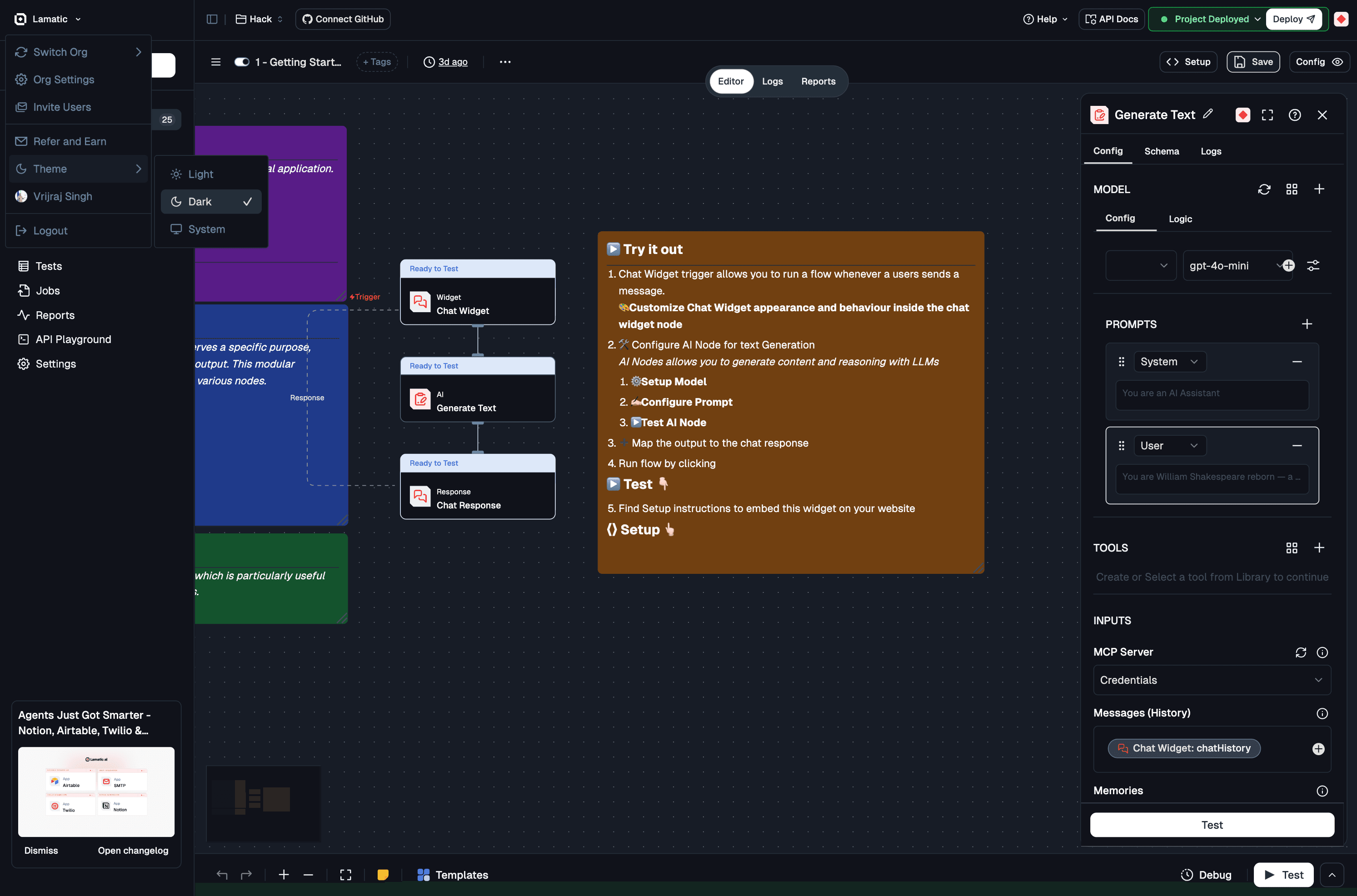Refresh the MODEL list icon
The image size is (1357, 896).
[x=1264, y=189]
